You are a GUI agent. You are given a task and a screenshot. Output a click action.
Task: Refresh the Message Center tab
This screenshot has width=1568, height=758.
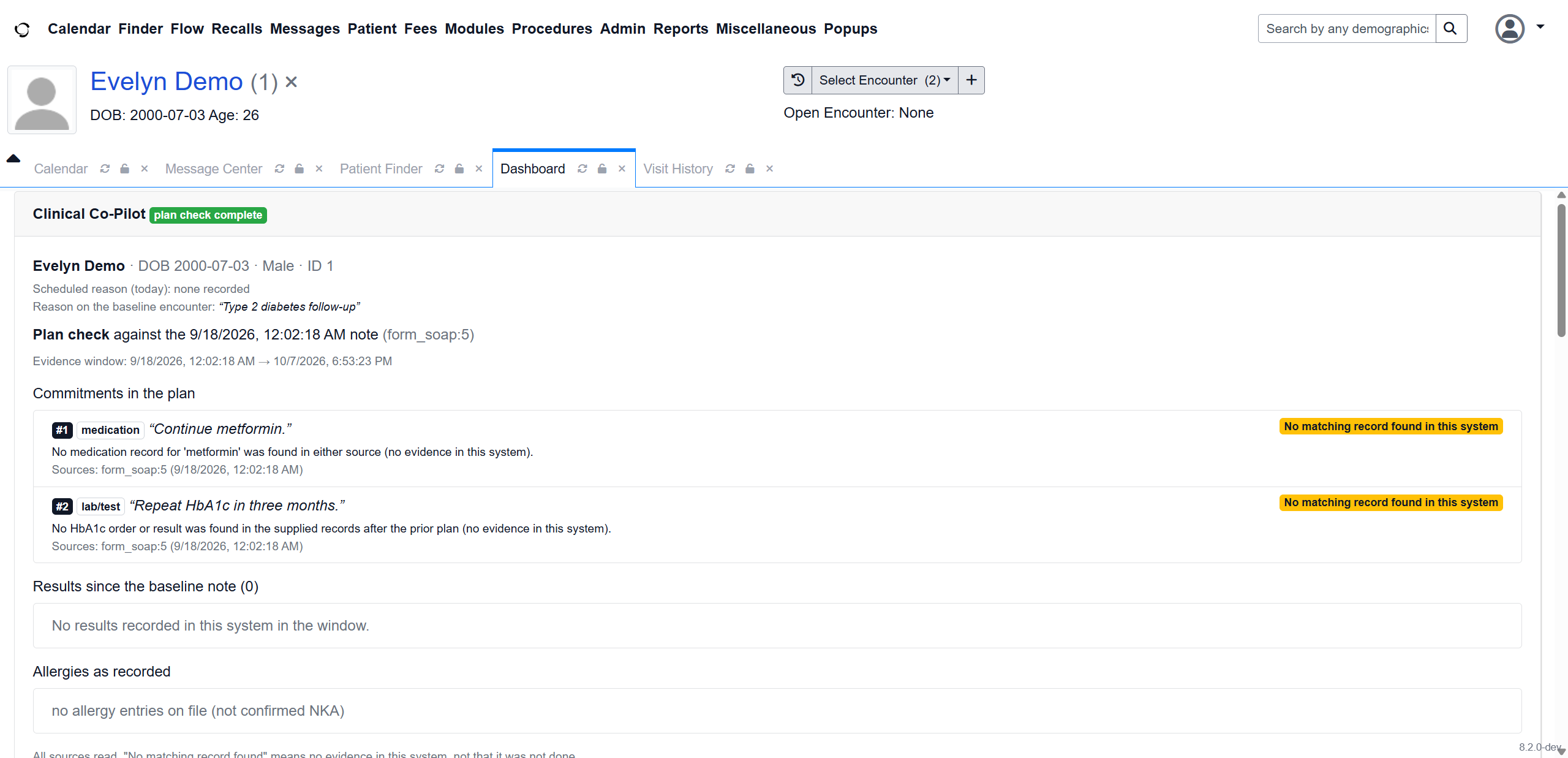(x=280, y=169)
